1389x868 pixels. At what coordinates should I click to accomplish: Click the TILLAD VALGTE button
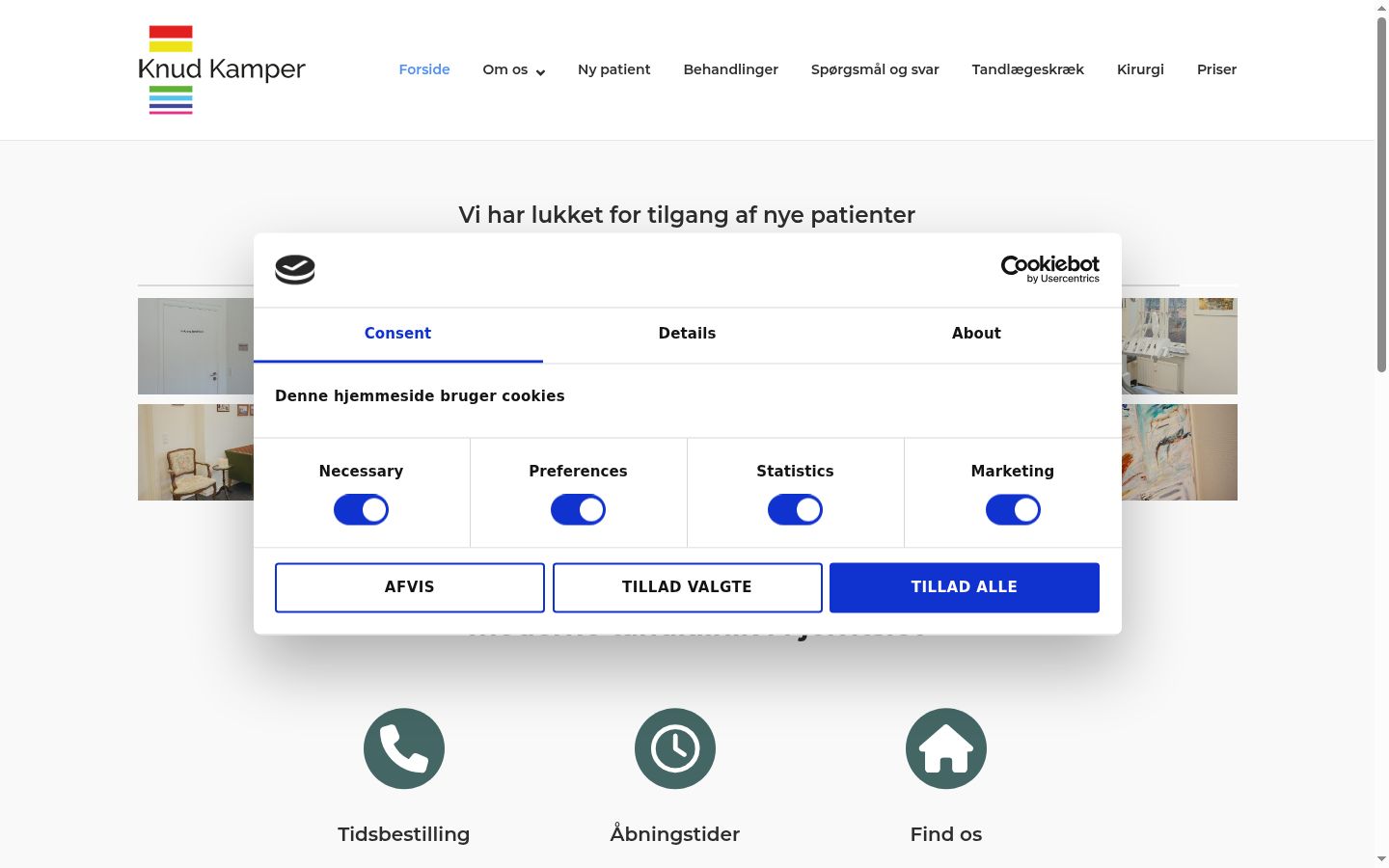click(687, 587)
